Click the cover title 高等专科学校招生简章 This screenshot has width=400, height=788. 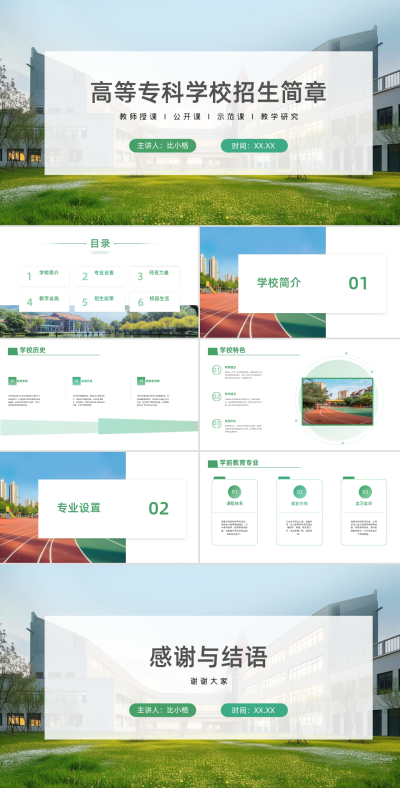pyautogui.click(x=209, y=93)
